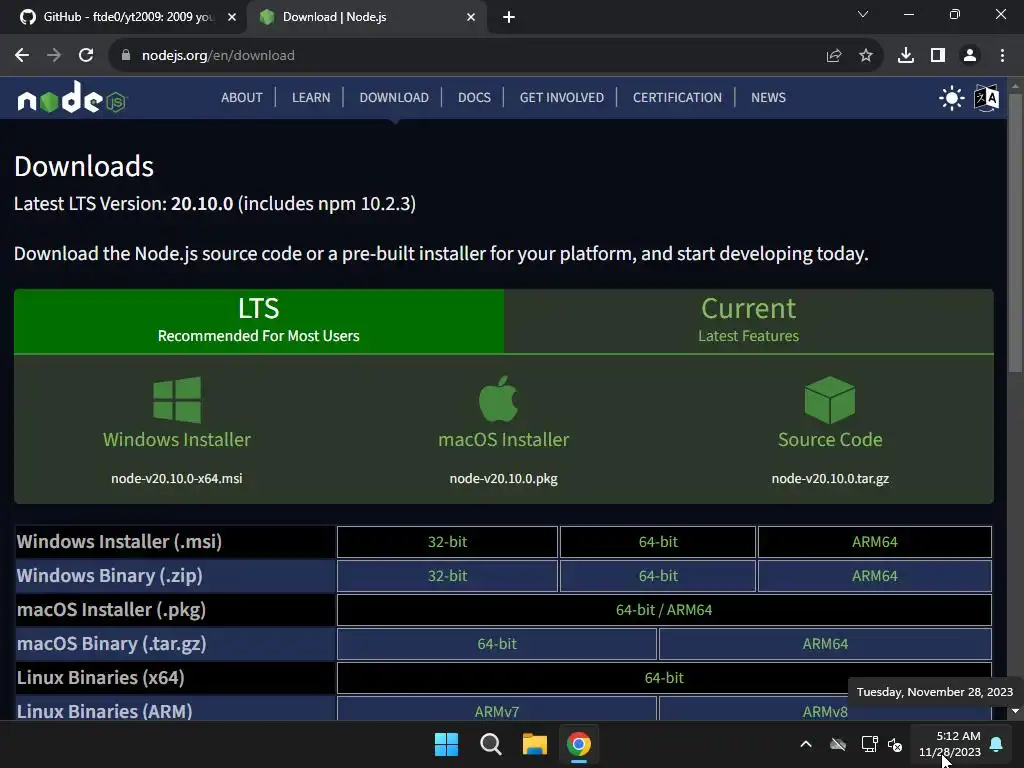Image resolution: width=1024 pixels, height=768 pixels.
Task: Download Linux Binaries ARMv7
Action: [497, 711]
